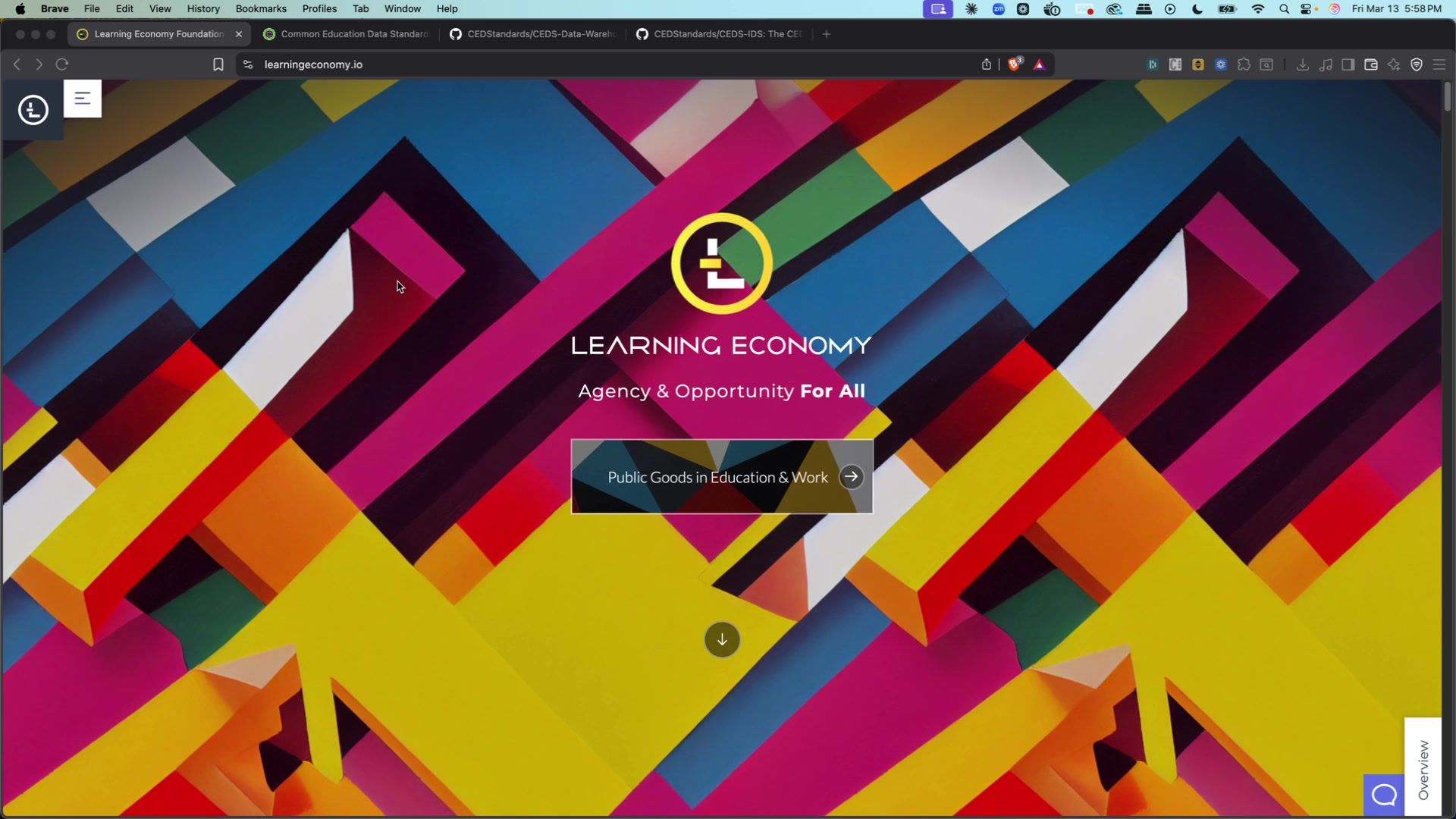The width and height of the screenshot is (1456, 819).
Task: Go back to previous page
Action: tap(17, 64)
